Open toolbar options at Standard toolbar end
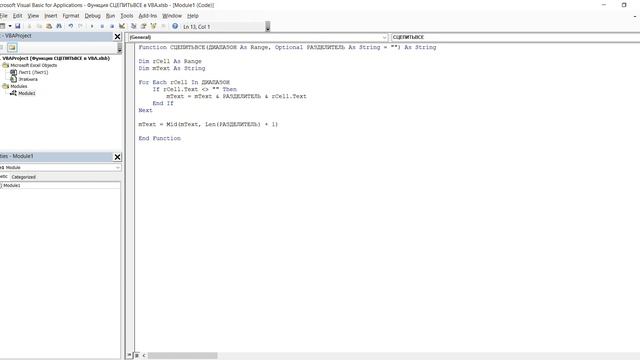Viewport: 640px width, 360px height. [268, 27]
